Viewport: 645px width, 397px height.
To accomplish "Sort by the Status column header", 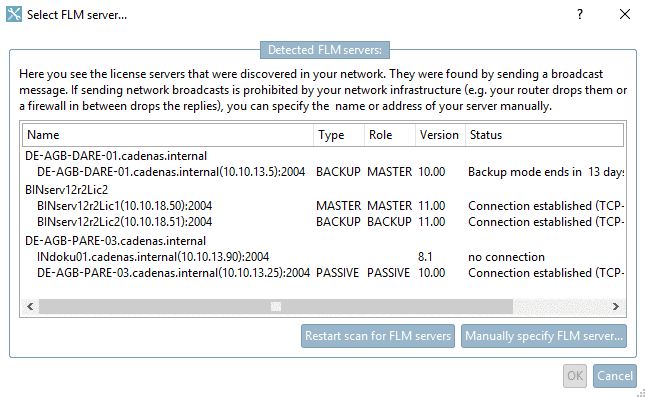I will coord(545,135).
